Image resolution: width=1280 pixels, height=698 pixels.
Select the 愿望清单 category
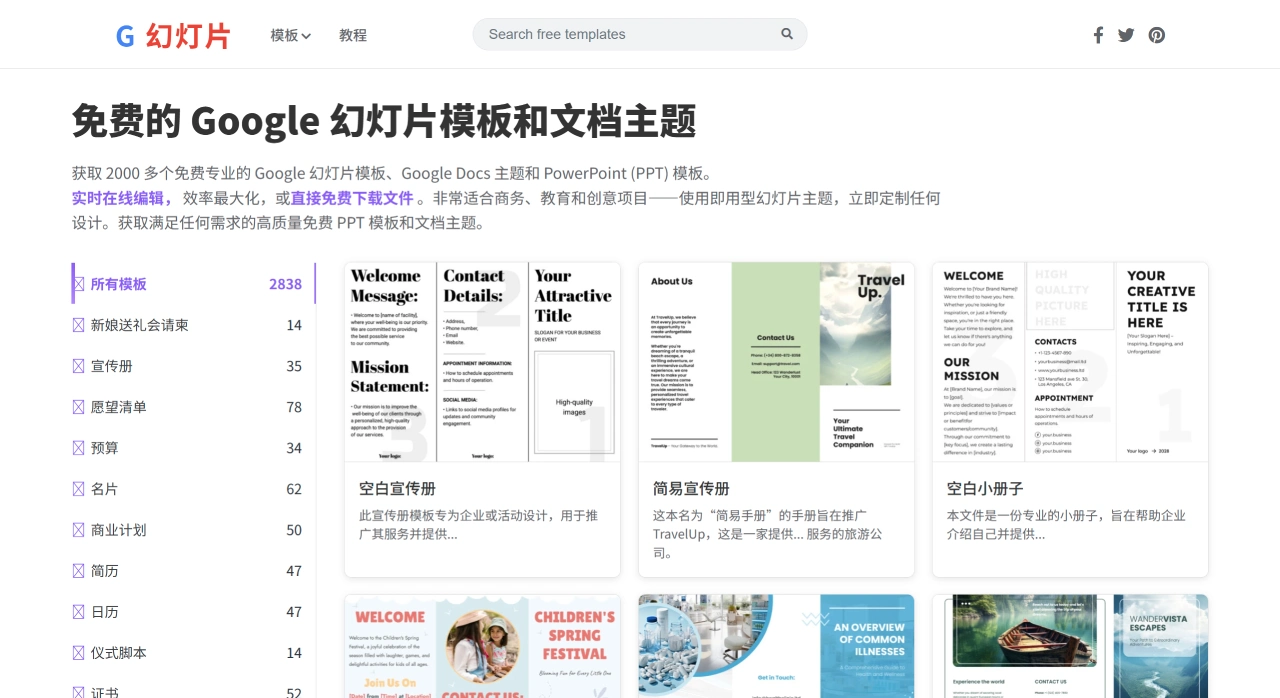194,407
